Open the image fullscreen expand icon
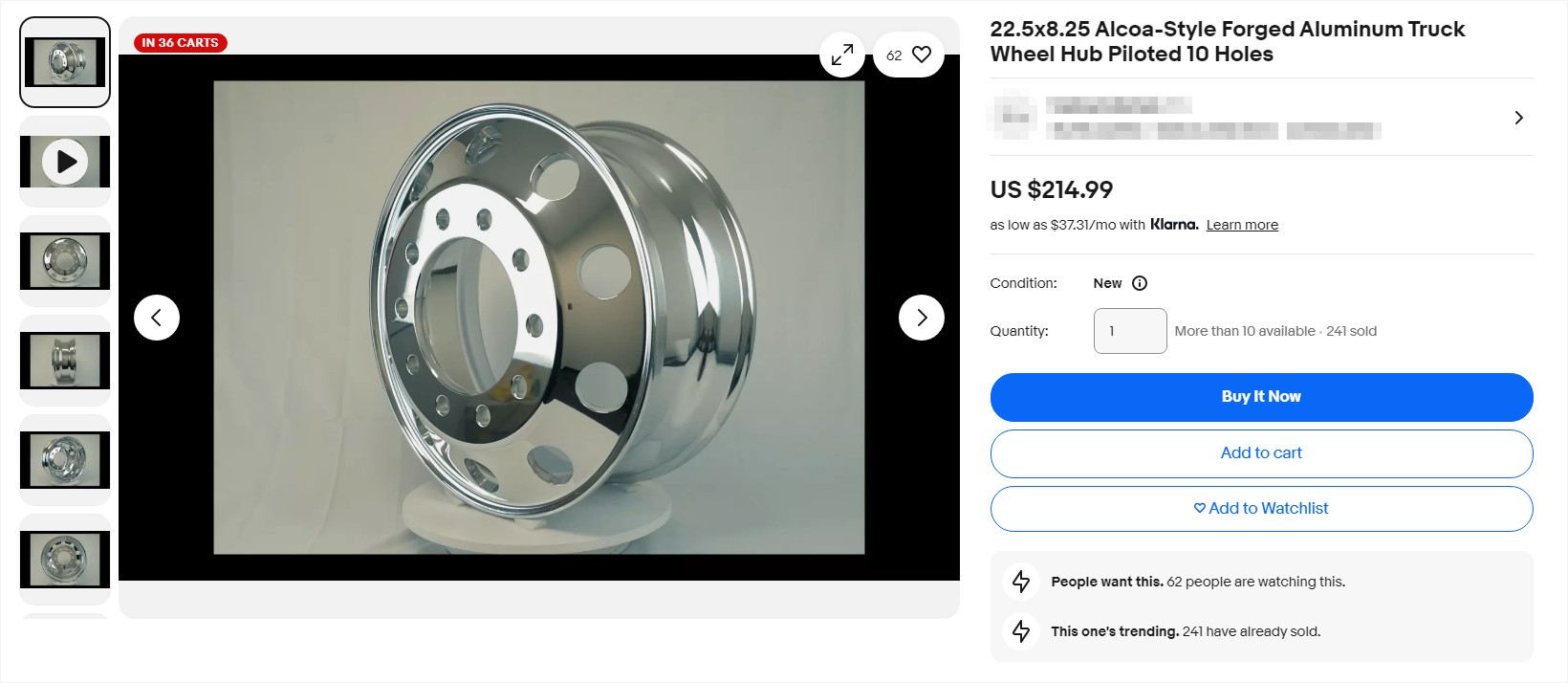The height and width of the screenshot is (683, 1568). point(842,55)
